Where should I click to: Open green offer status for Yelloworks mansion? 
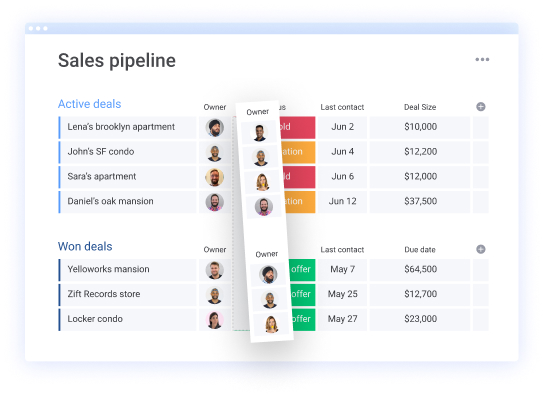point(302,270)
